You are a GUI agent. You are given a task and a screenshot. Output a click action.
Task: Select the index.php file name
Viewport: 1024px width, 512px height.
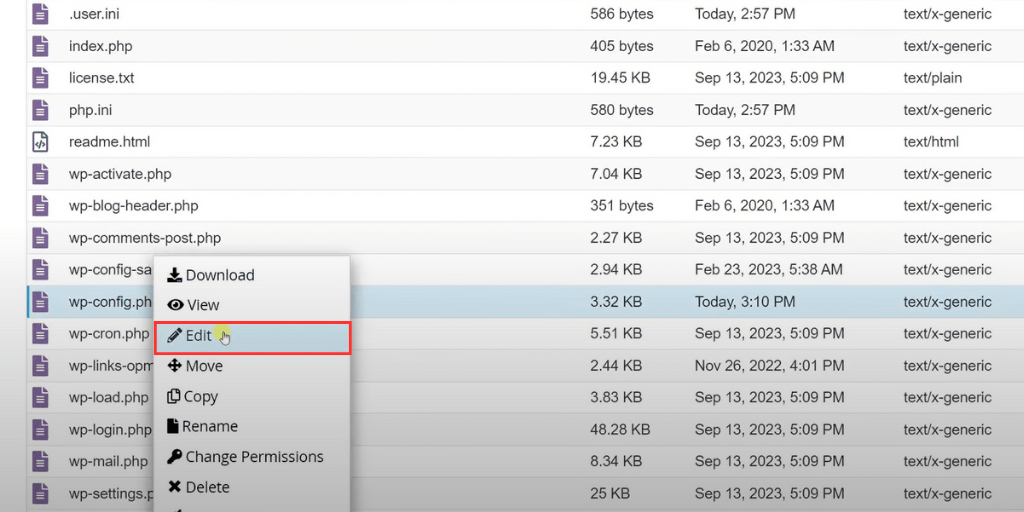coord(101,46)
